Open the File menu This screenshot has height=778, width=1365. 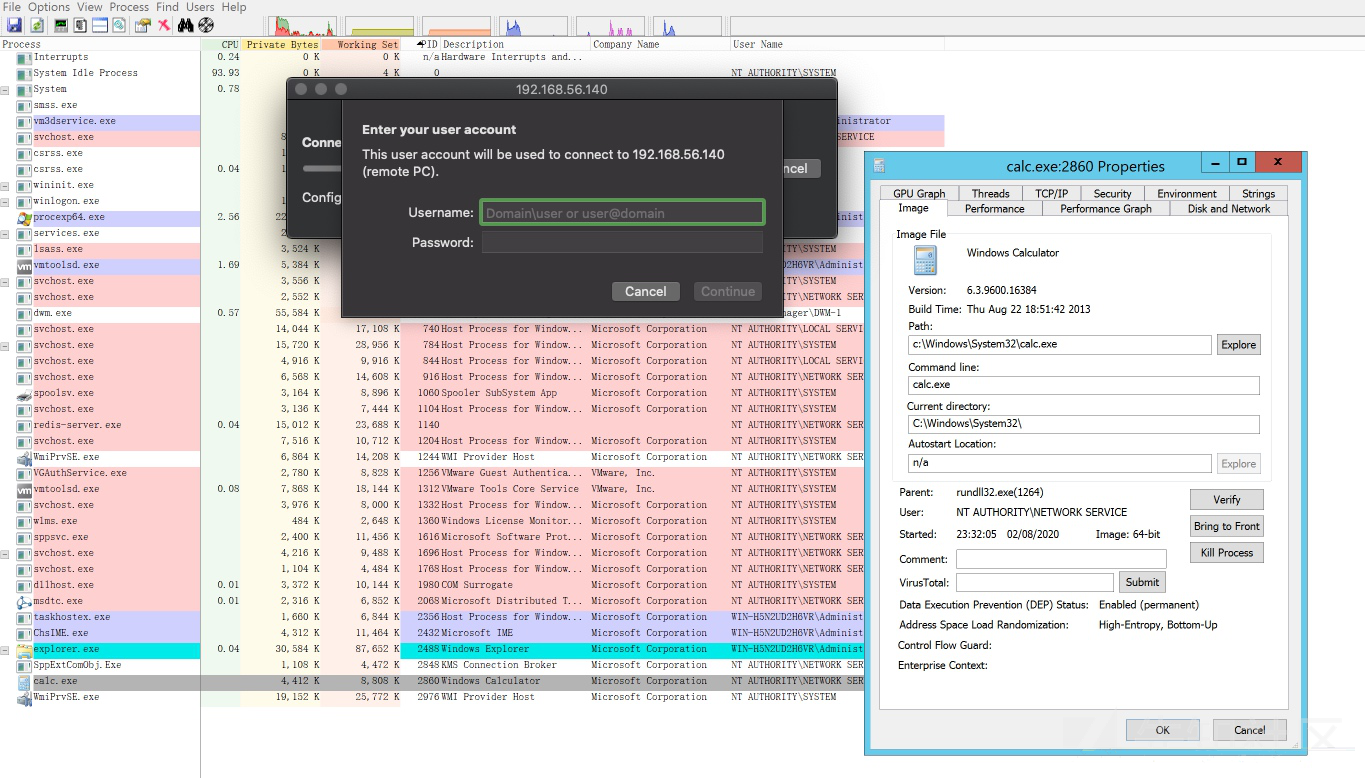pyautogui.click(x=11, y=7)
